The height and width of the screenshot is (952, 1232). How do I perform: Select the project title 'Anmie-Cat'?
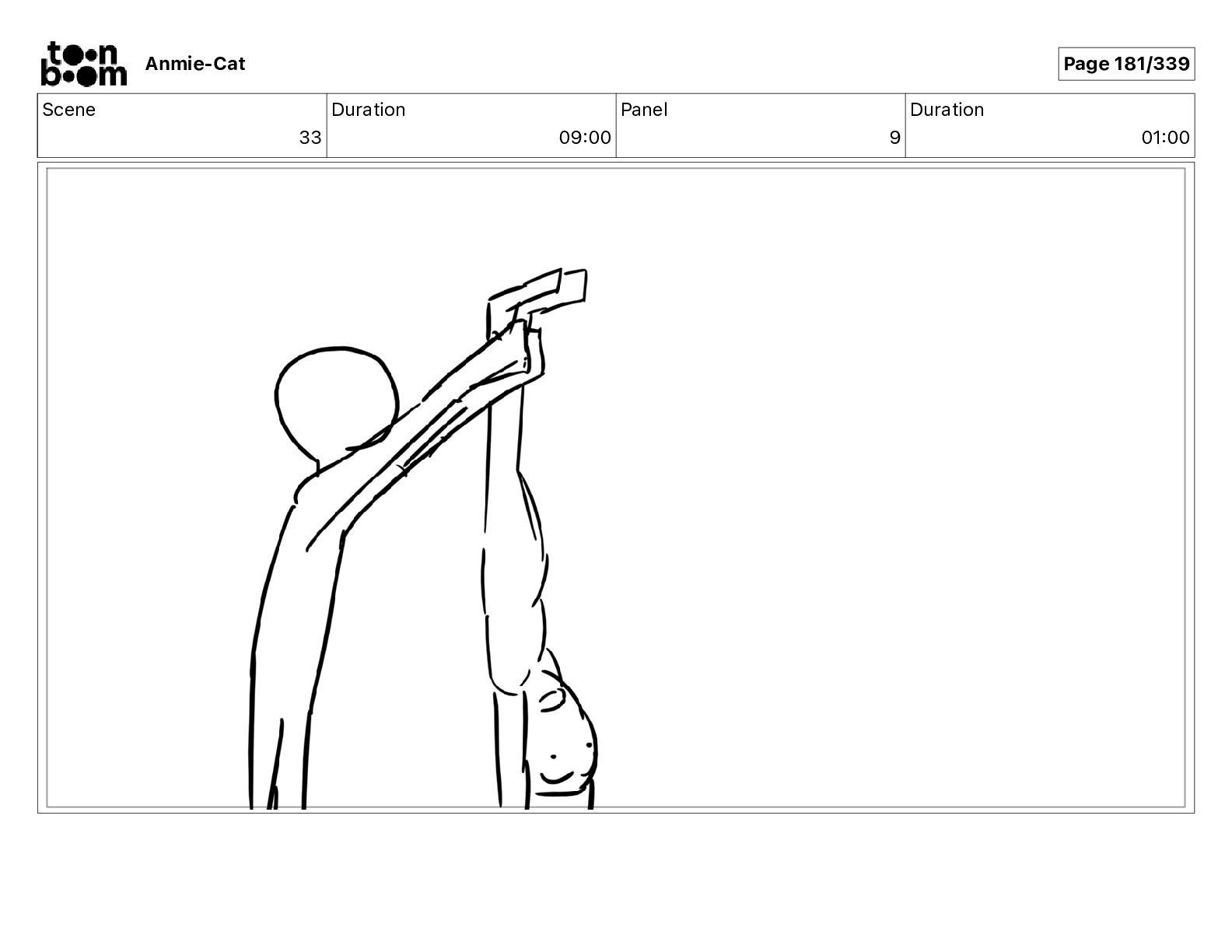pos(195,64)
